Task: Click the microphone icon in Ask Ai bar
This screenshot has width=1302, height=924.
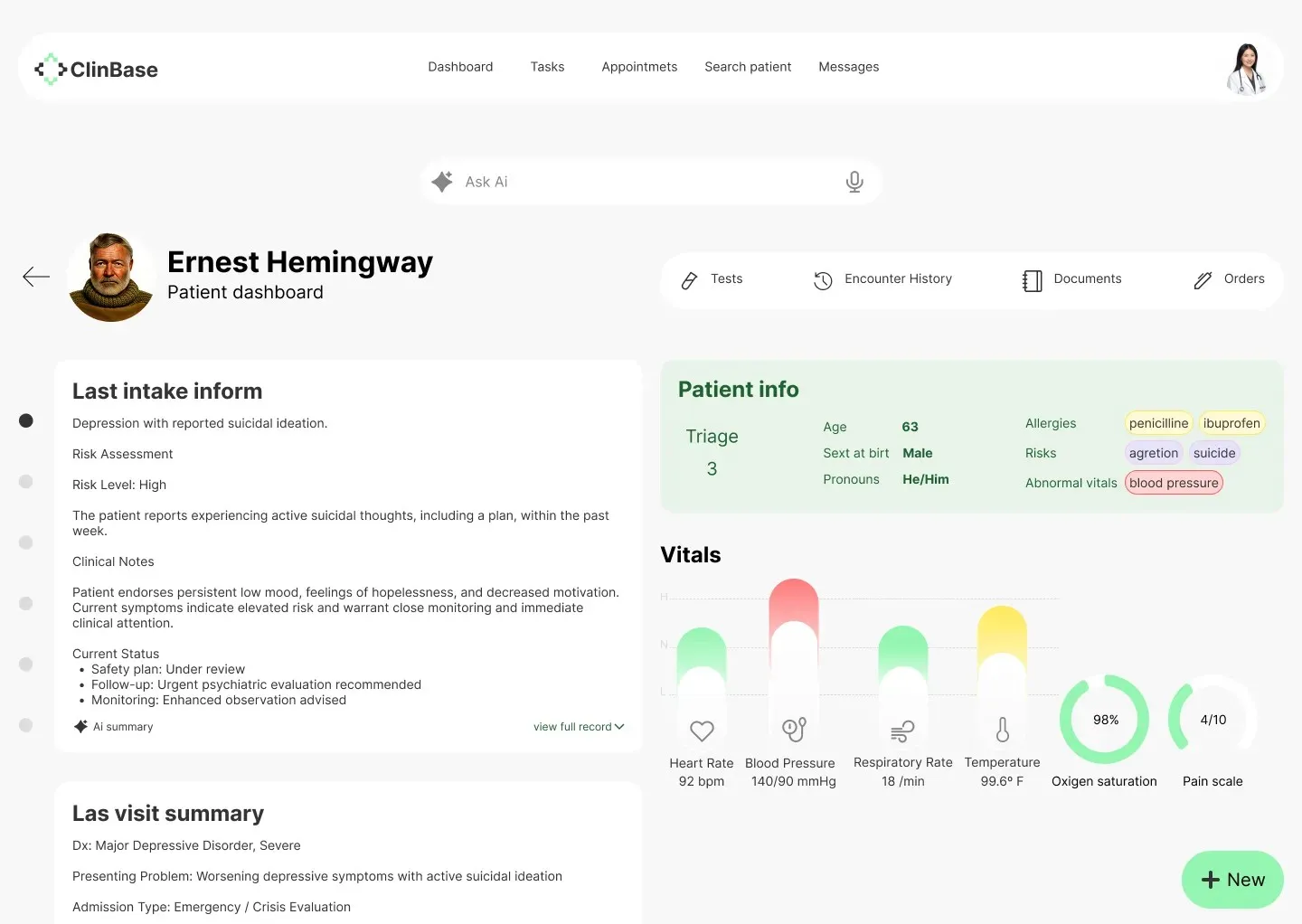Action: [854, 182]
